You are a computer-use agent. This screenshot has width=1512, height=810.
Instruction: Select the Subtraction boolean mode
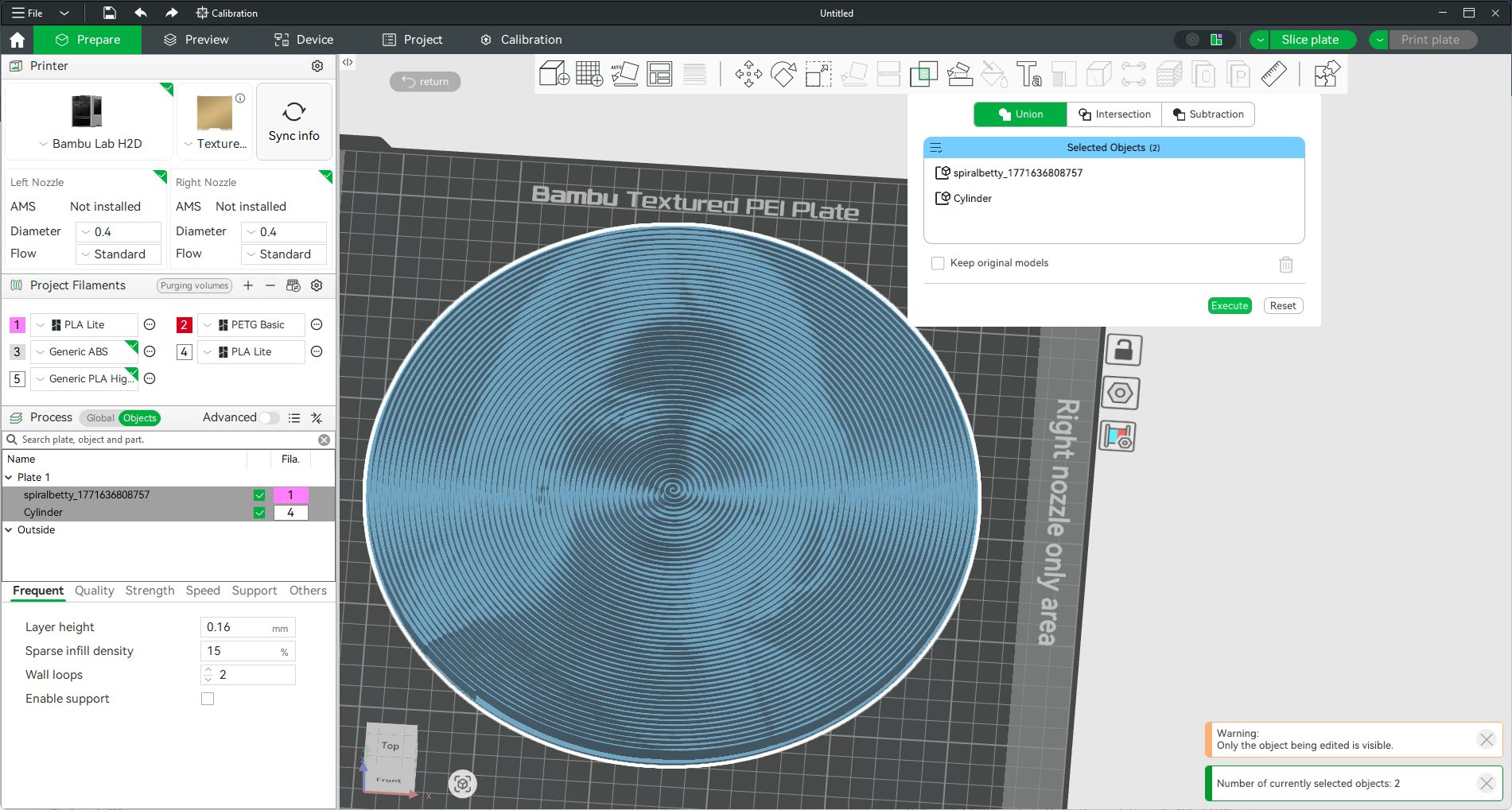coord(1207,114)
